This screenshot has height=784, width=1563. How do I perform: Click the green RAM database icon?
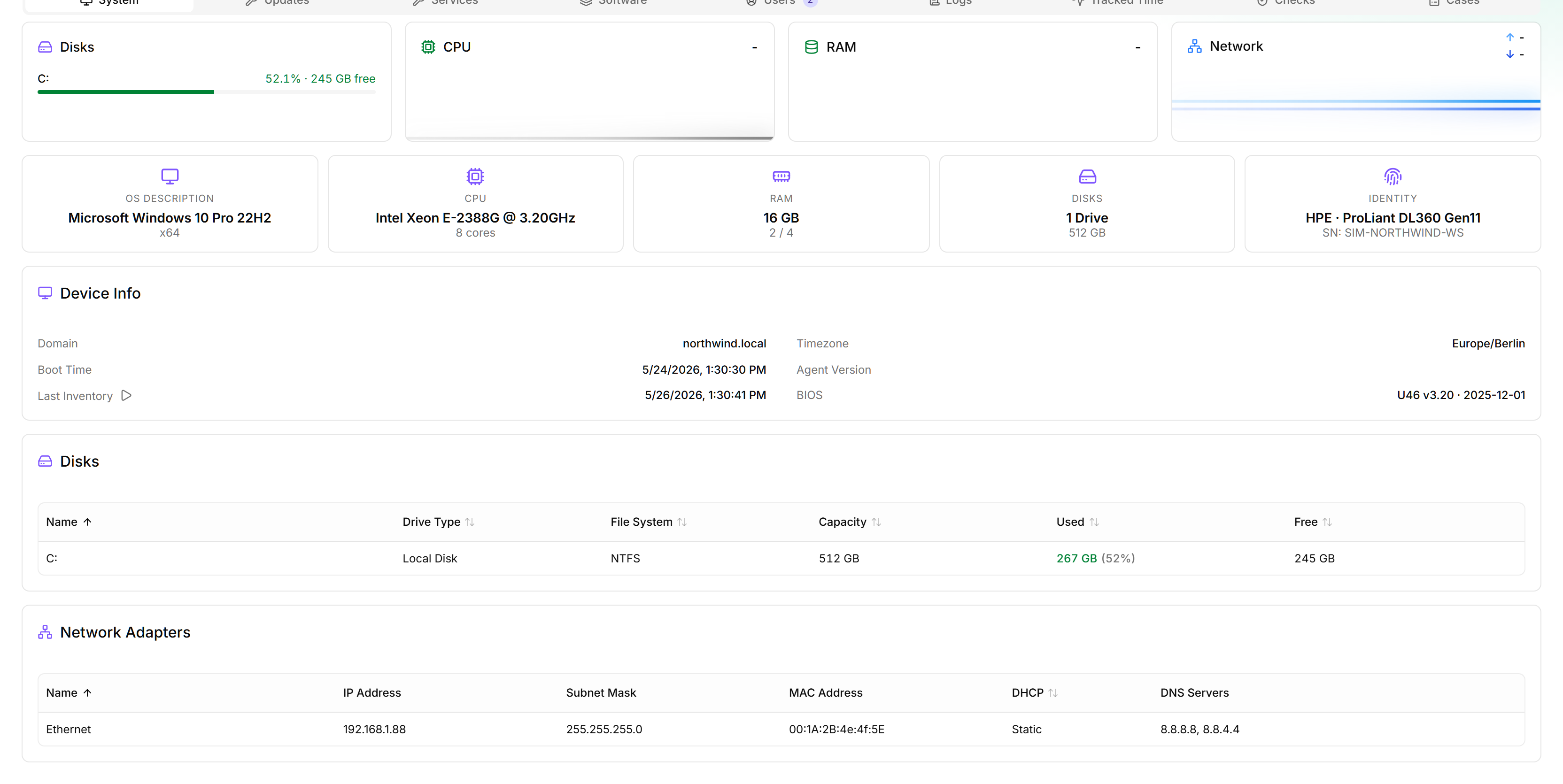pos(811,46)
